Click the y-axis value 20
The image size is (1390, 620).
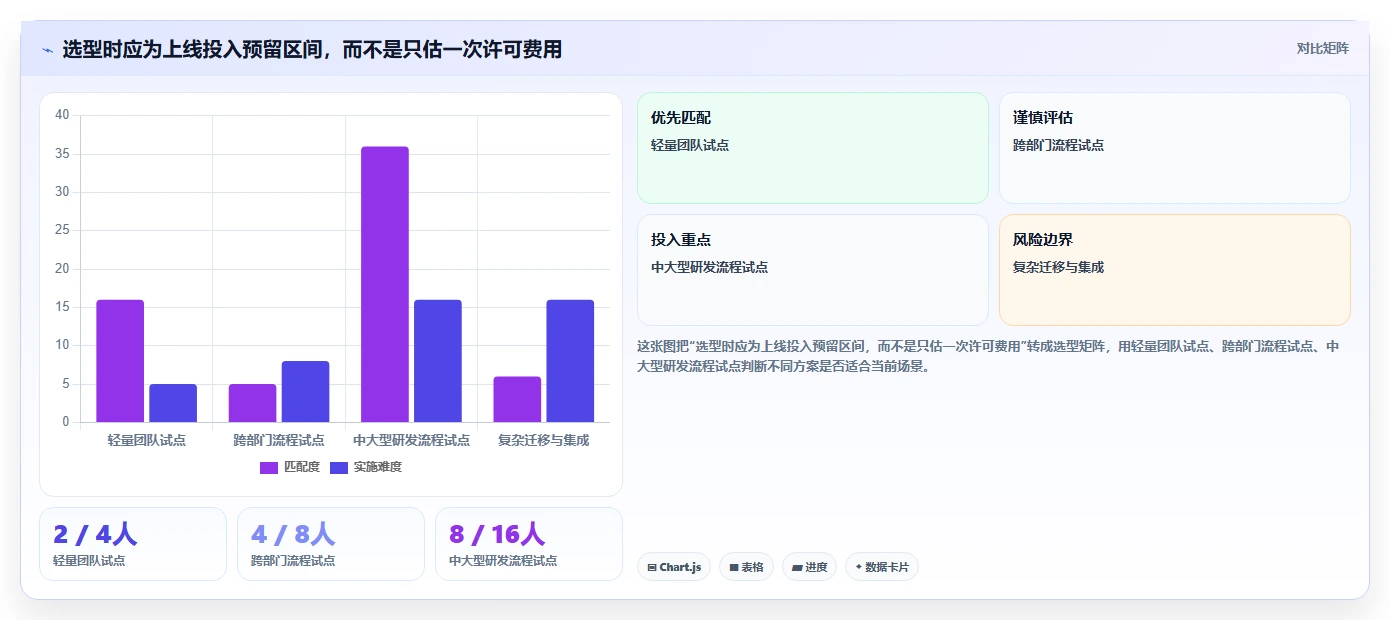pos(62,269)
